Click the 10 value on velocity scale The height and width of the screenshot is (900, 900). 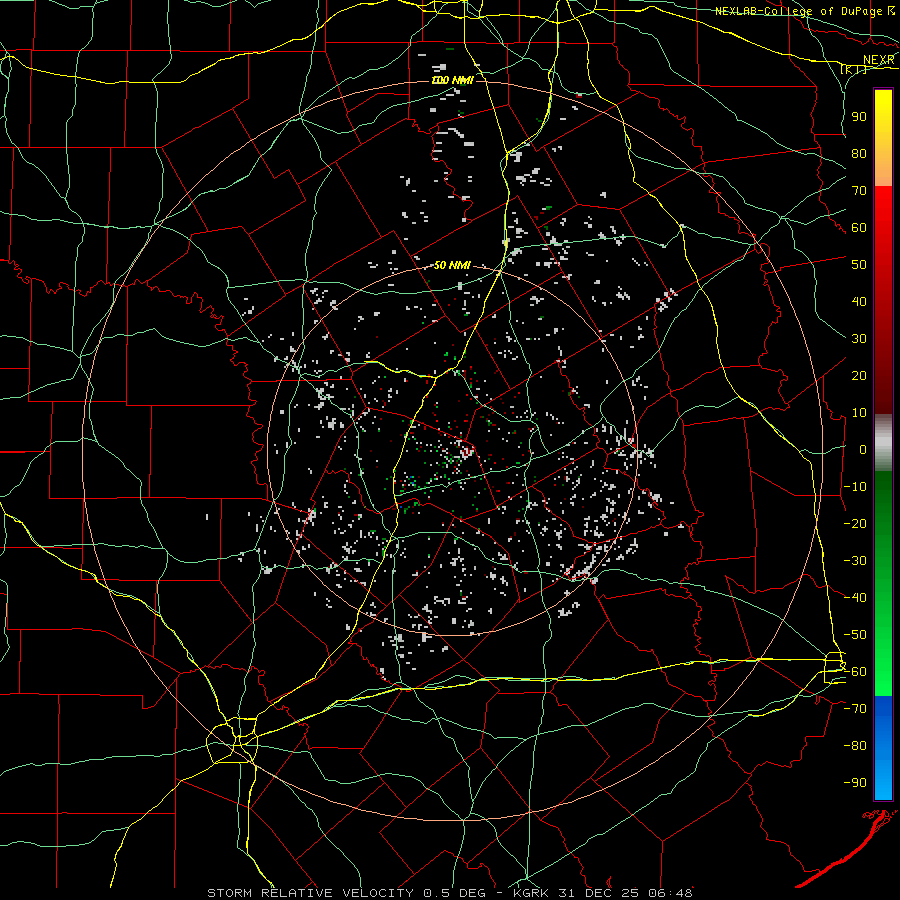(859, 413)
